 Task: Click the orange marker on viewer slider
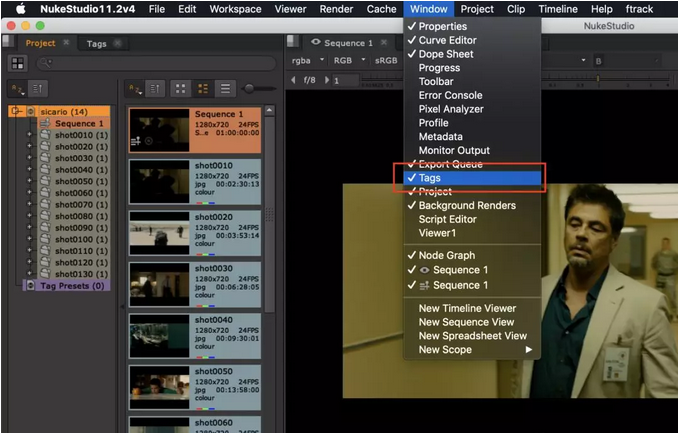click(598, 78)
